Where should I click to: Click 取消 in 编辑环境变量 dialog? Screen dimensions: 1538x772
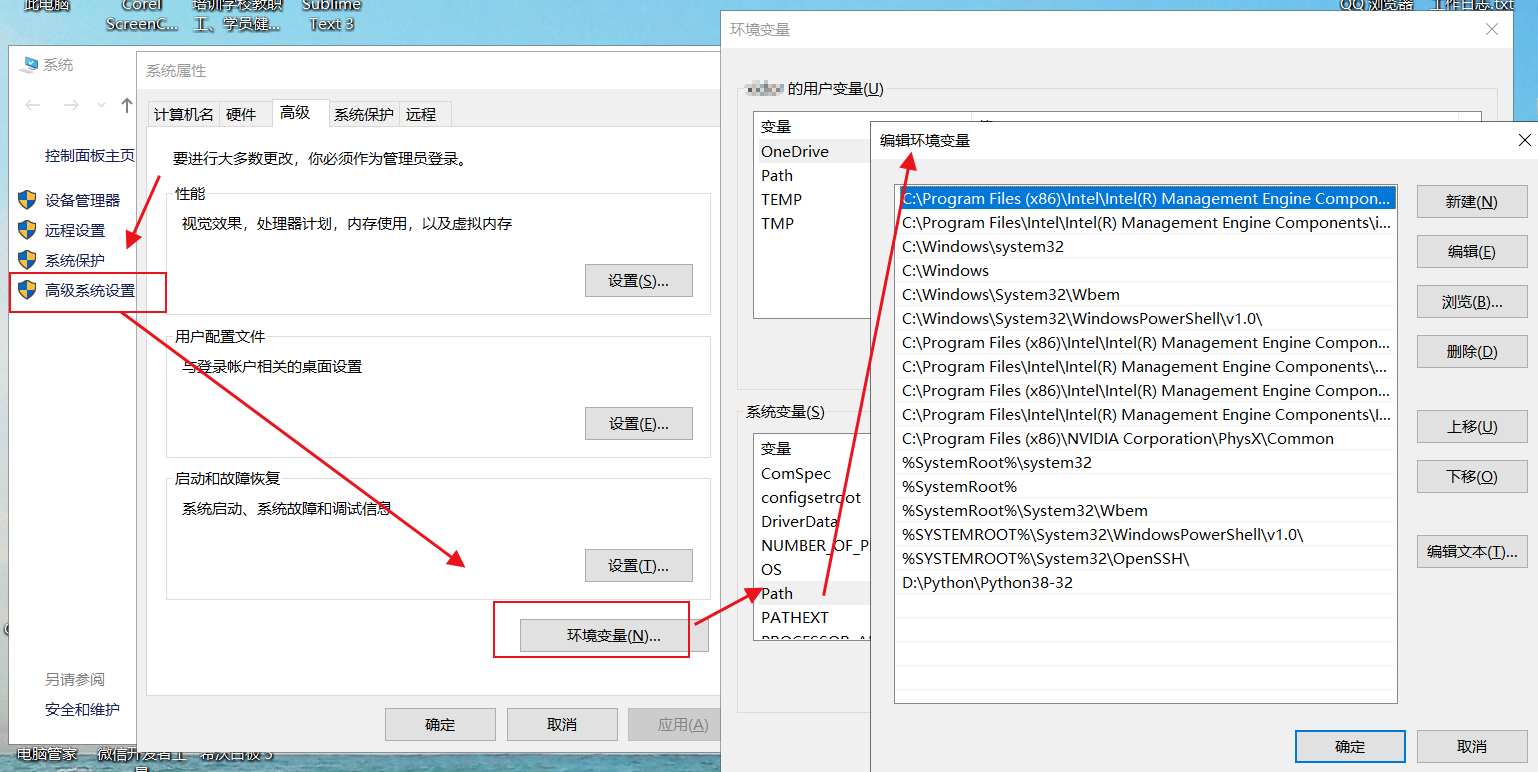coord(1472,746)
